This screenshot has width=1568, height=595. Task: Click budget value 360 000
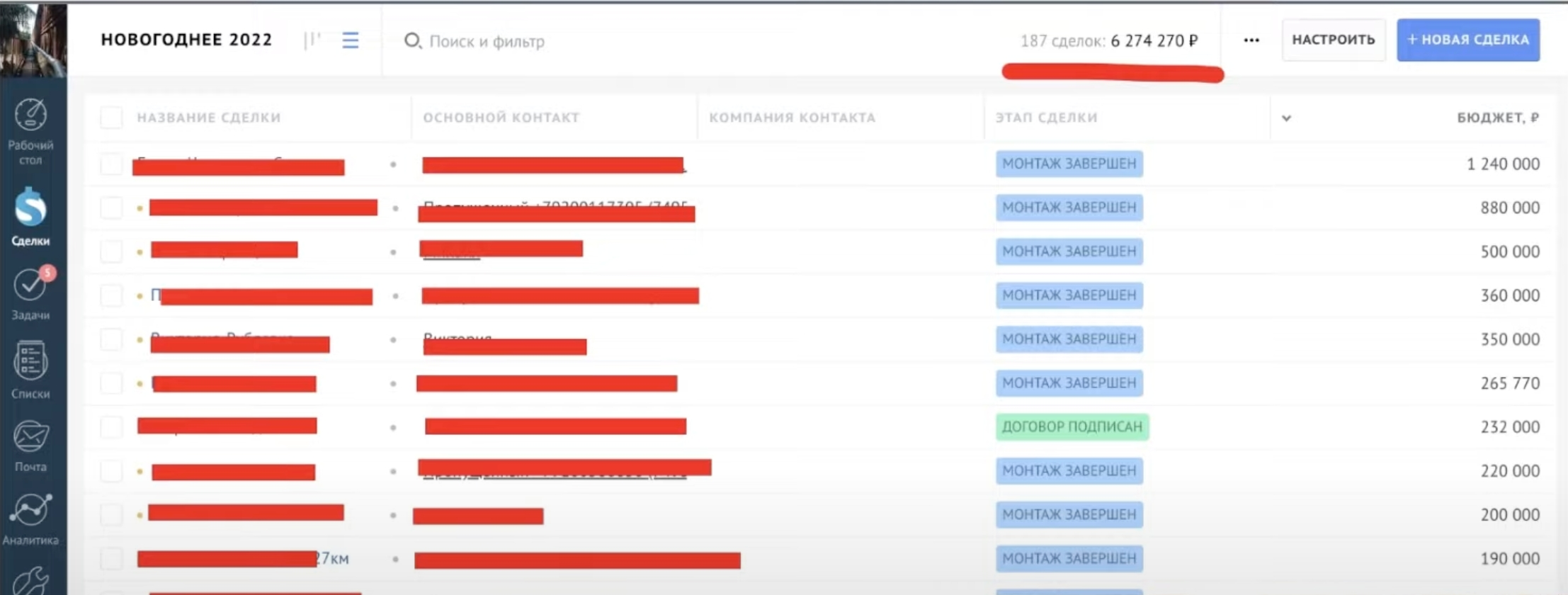point(1510,296)
